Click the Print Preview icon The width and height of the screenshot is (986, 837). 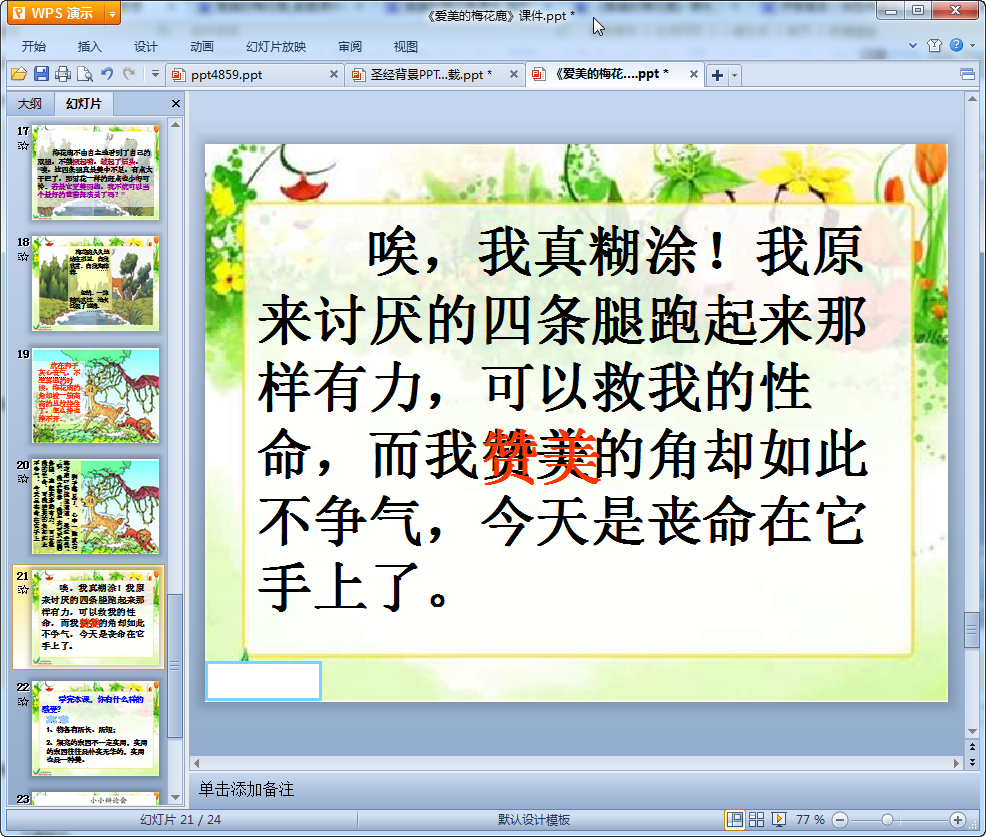(x=85, y=74)
